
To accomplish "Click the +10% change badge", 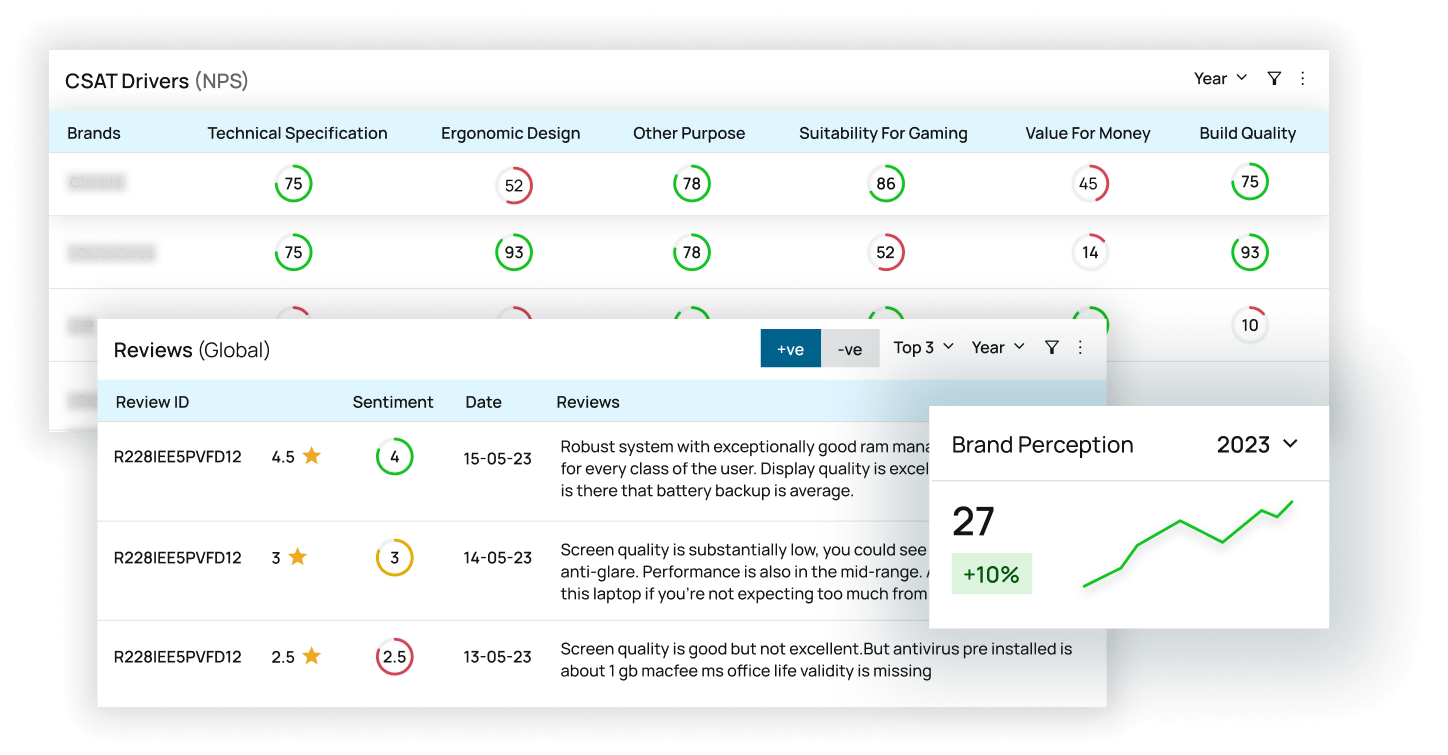I will coord(991,574).
